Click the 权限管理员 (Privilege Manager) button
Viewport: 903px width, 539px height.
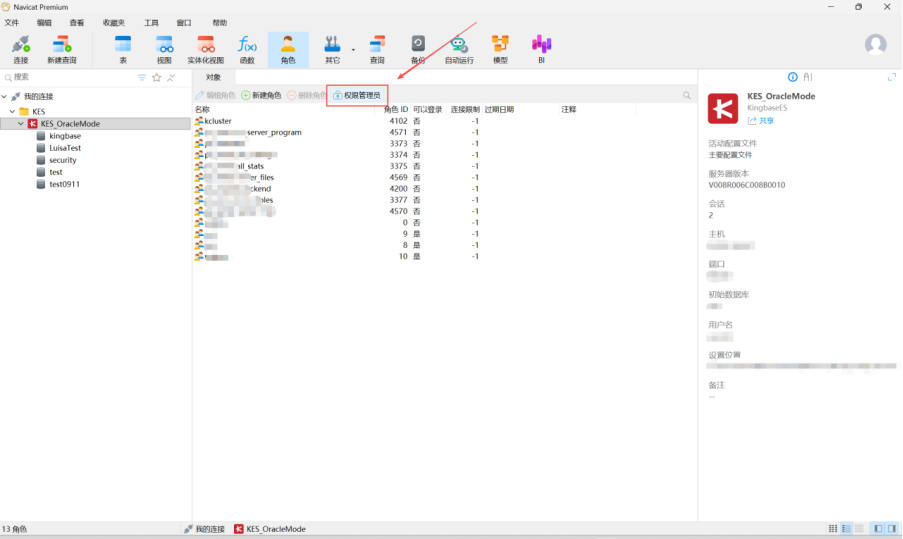357,95
